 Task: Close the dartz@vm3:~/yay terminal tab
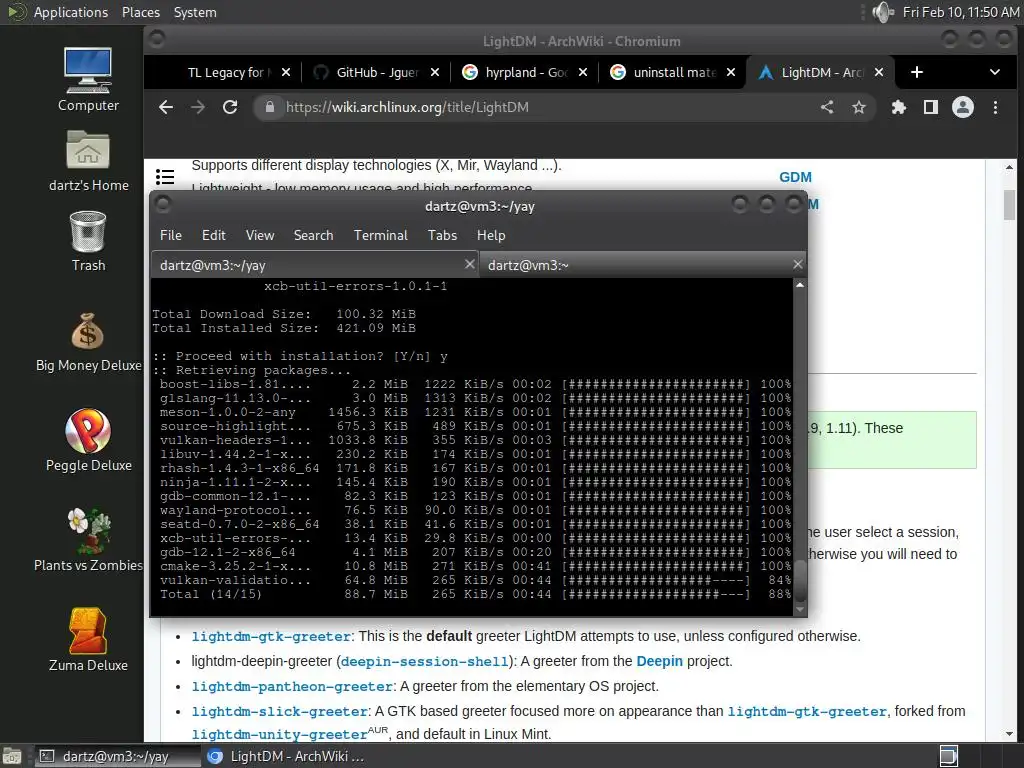pos(470,264)
